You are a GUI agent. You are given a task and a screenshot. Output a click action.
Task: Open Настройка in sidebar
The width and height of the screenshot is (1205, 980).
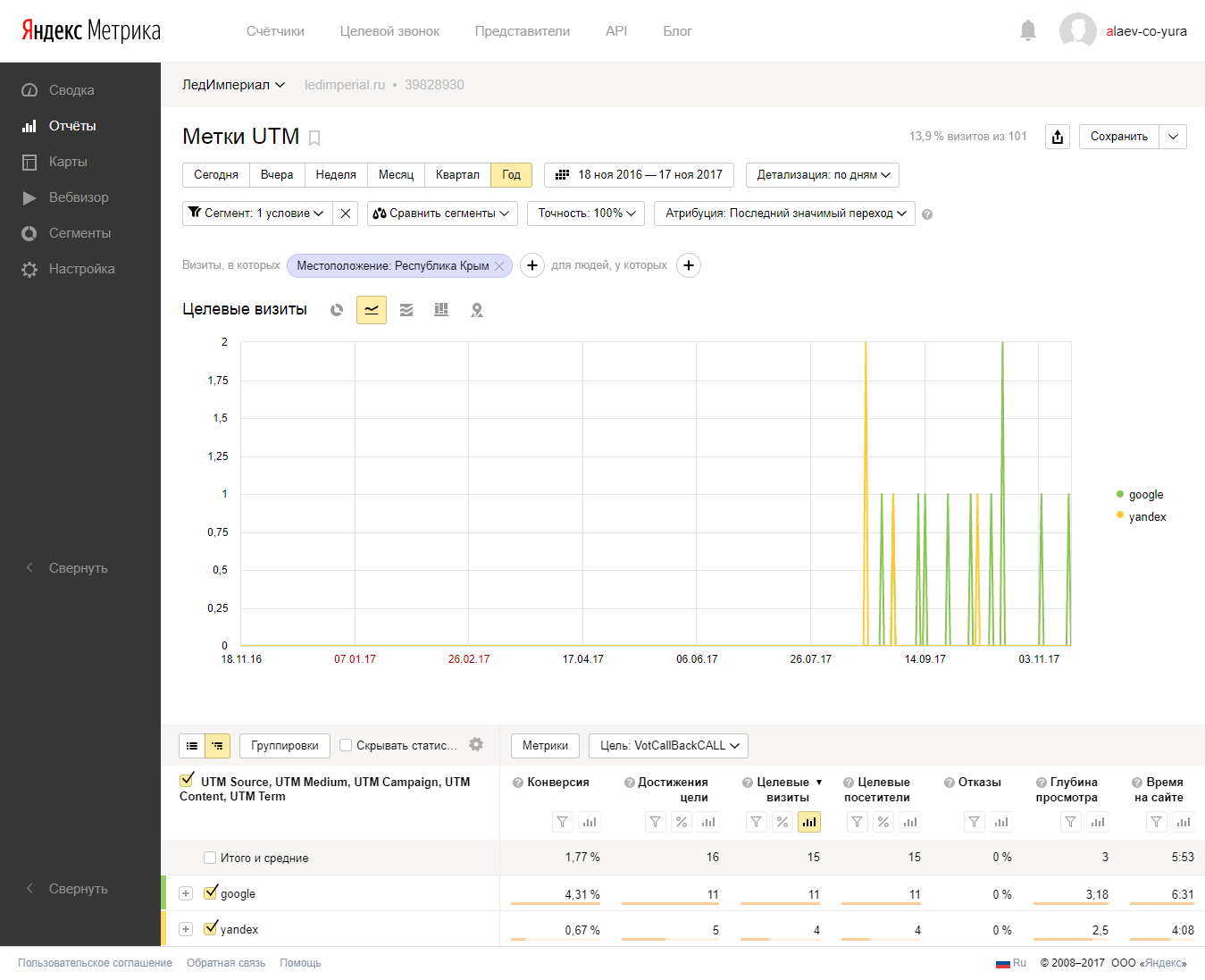(80, 269)
